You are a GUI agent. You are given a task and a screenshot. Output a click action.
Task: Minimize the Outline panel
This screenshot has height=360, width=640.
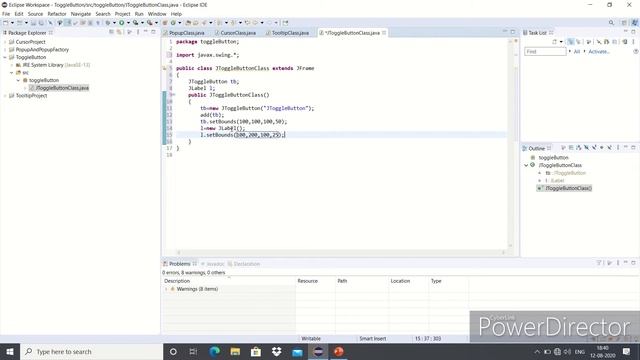[626, 147]
